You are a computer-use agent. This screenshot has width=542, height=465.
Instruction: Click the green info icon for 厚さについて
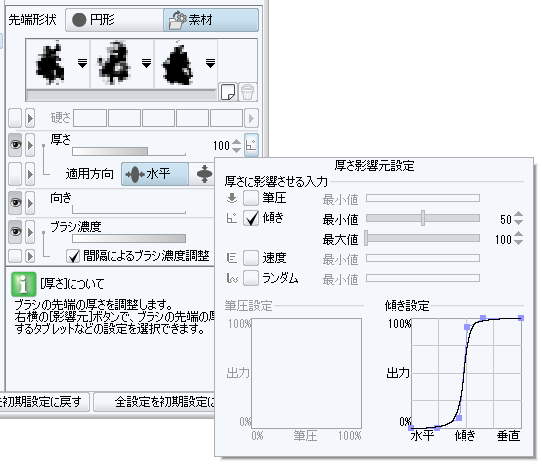24,284
